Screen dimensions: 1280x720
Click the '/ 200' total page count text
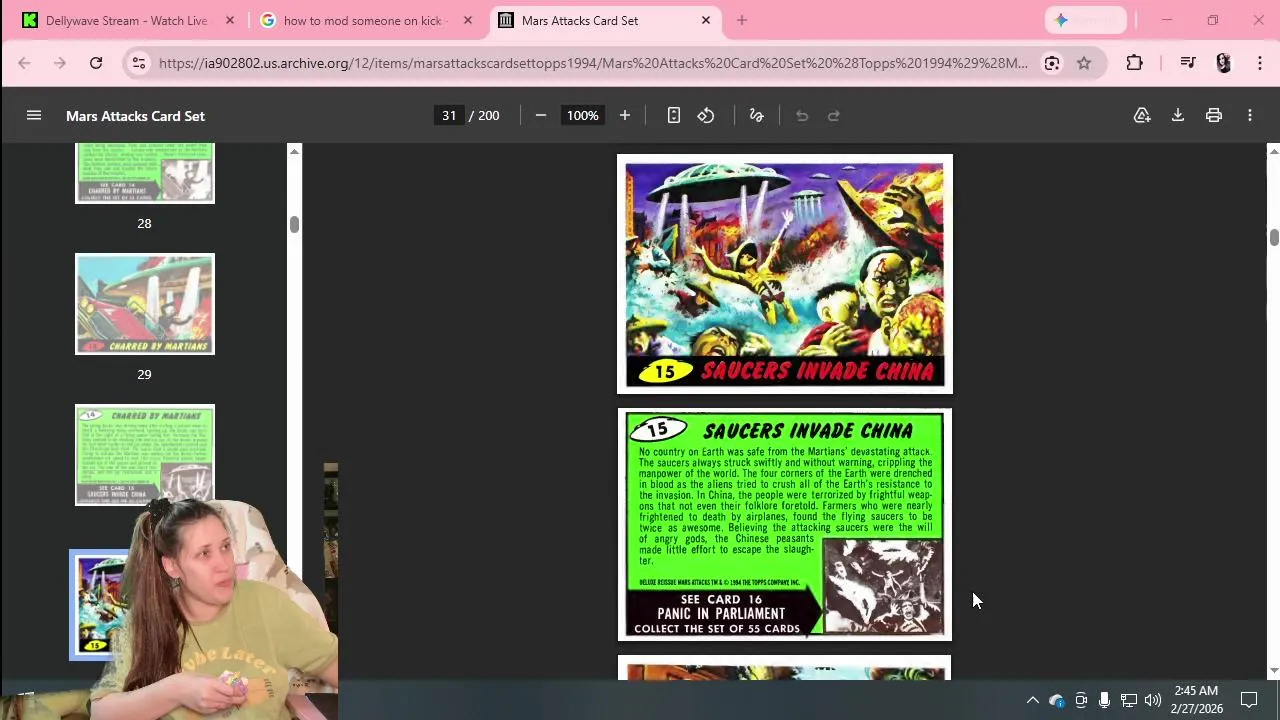[485, 116]
